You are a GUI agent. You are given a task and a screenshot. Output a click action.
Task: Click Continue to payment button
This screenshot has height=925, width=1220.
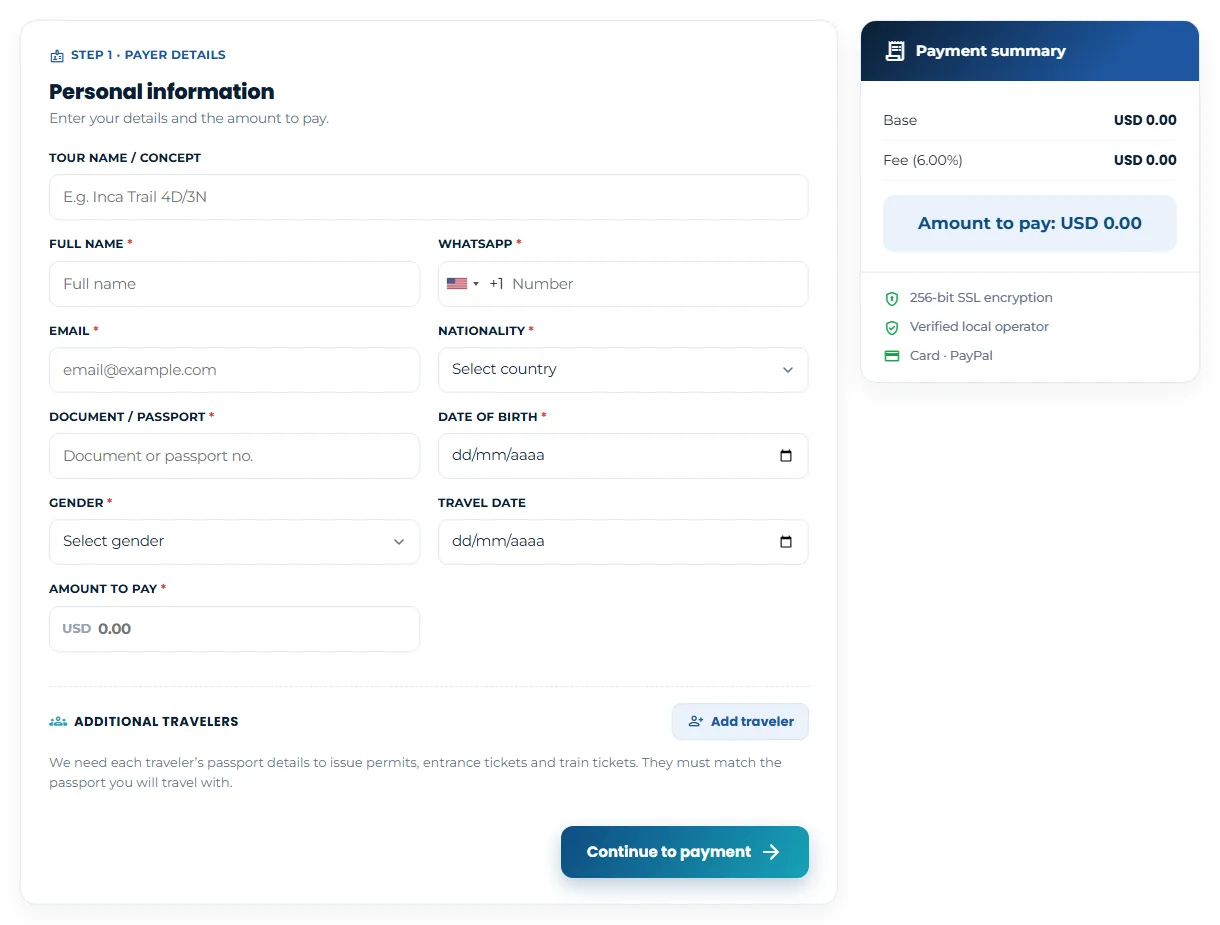tap(685, 852)
